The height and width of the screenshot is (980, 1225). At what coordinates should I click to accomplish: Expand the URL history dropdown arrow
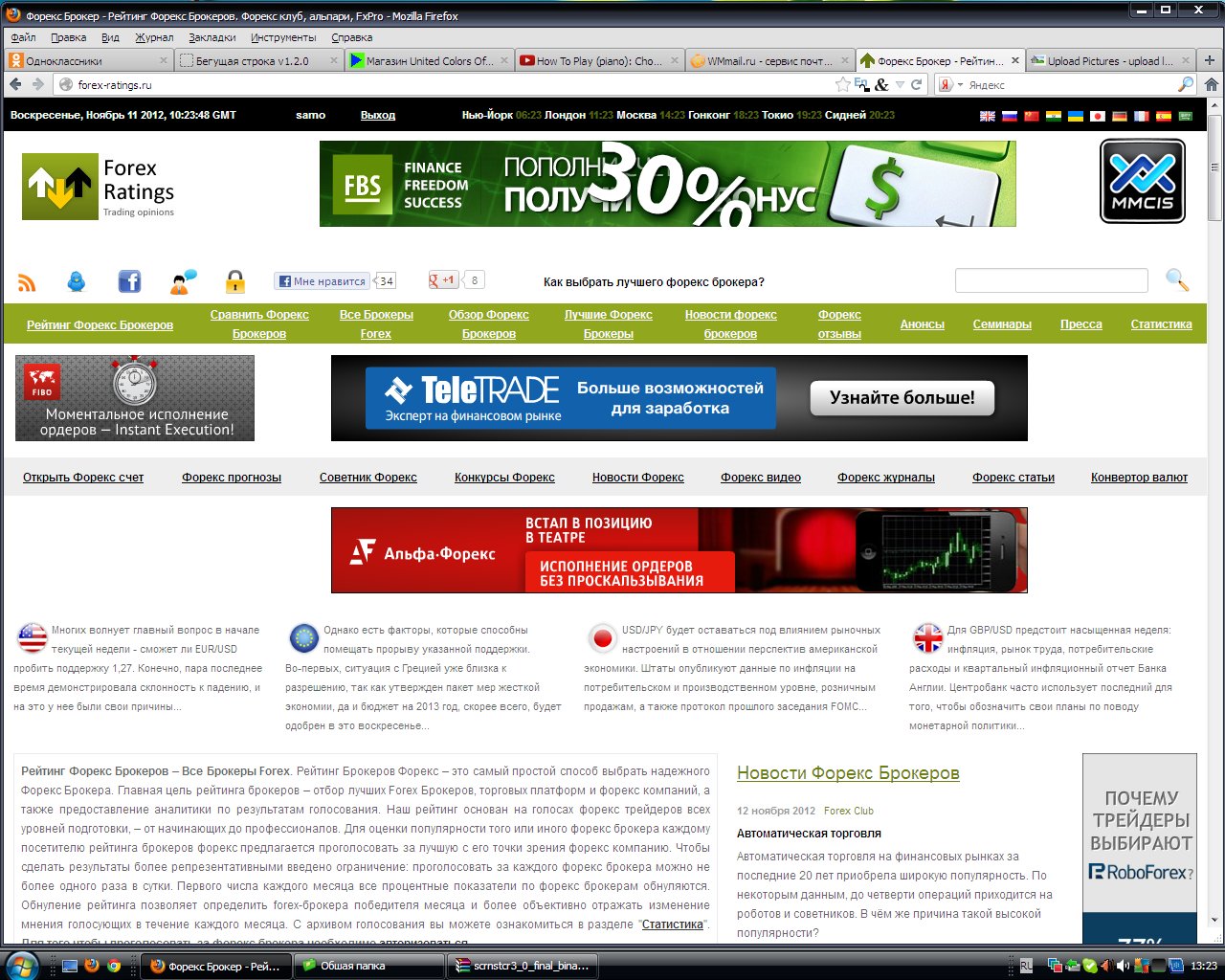pos(899,84)
